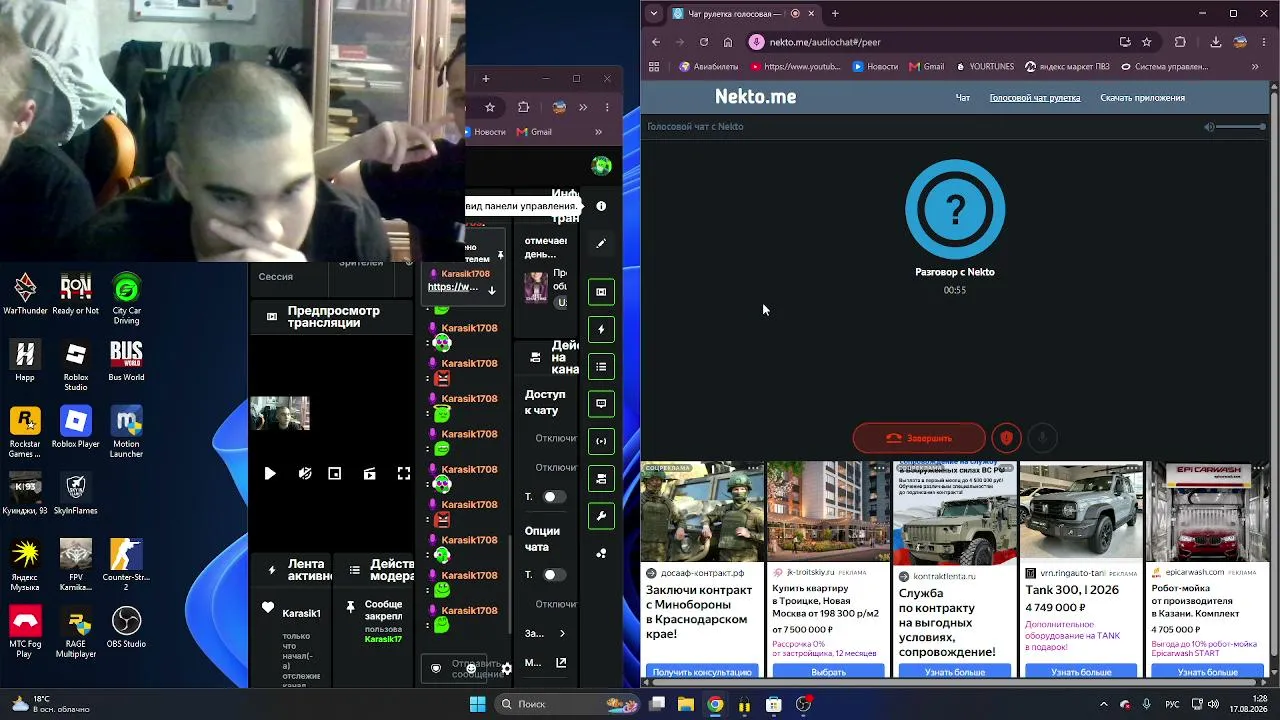Open the tab search dropdown arrow
The width and height of the screenshot is (1280, 720).
[654, 14]
